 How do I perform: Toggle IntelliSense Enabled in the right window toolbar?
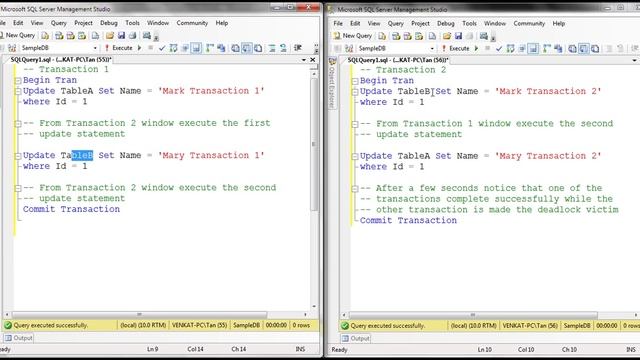533,49
